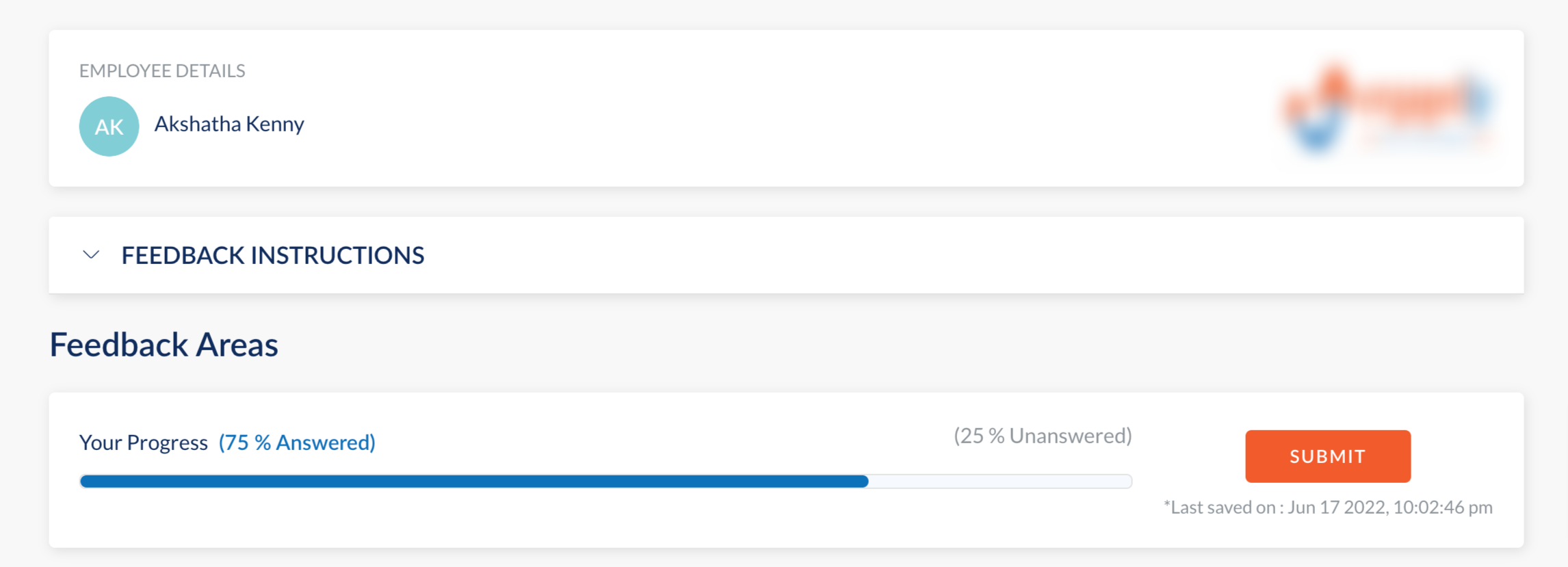Click the letters AK inside the avatar
The height and width of the screenshot is (567, 1568).
click(109, 127)
